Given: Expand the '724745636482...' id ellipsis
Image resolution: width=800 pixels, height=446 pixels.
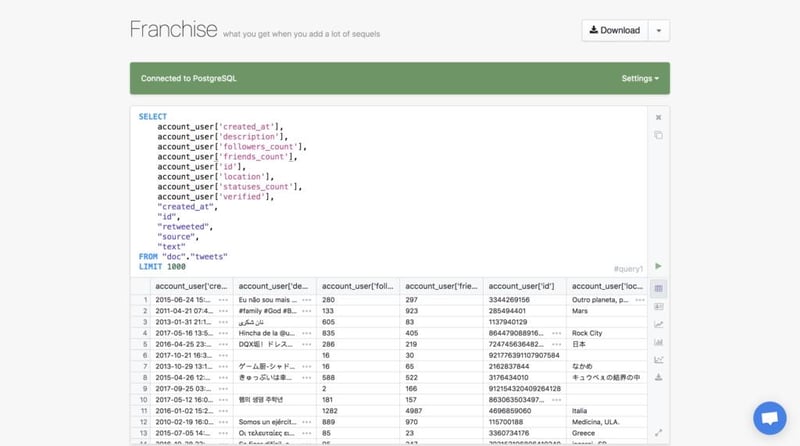Looking at the screenshot, I should click(556, 344).
